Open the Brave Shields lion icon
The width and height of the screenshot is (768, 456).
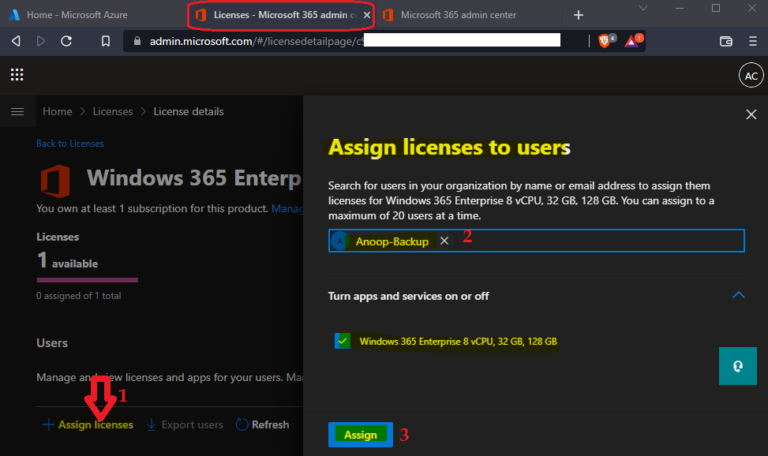[604, 41]
